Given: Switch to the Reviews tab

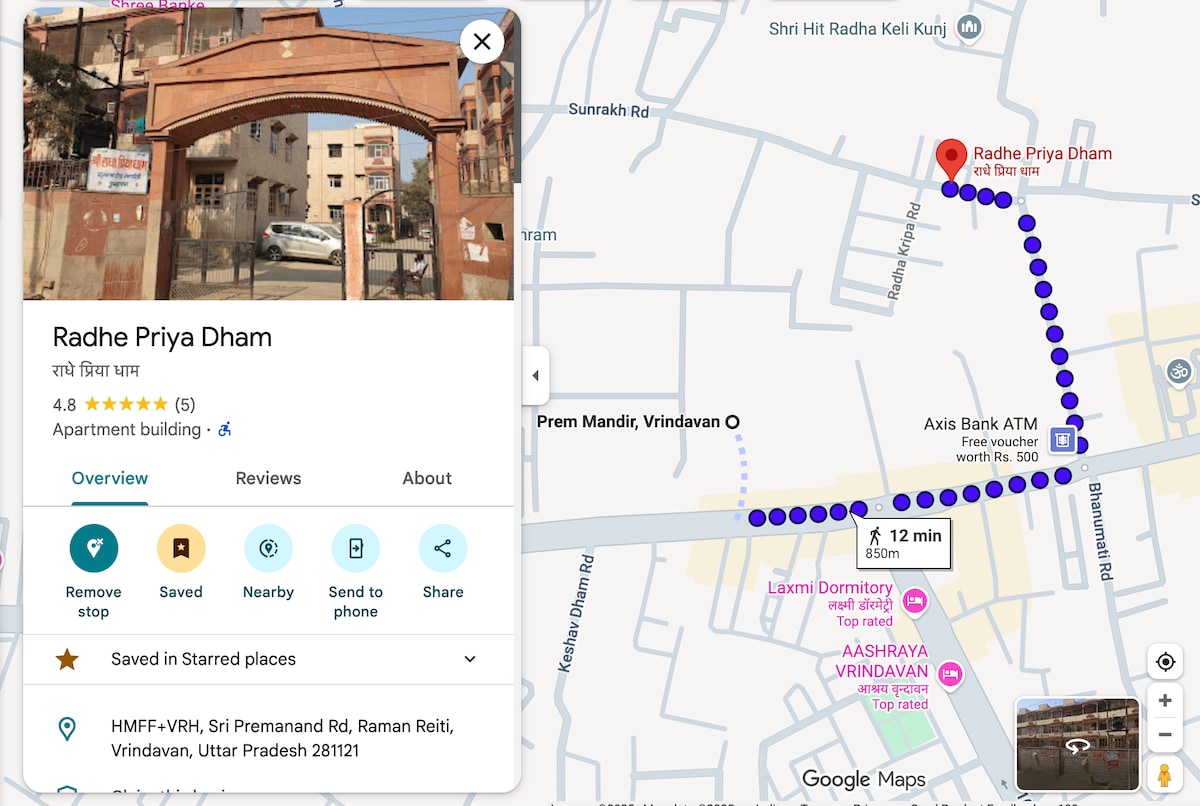Looking at the screenshot, I should [268, 478].
